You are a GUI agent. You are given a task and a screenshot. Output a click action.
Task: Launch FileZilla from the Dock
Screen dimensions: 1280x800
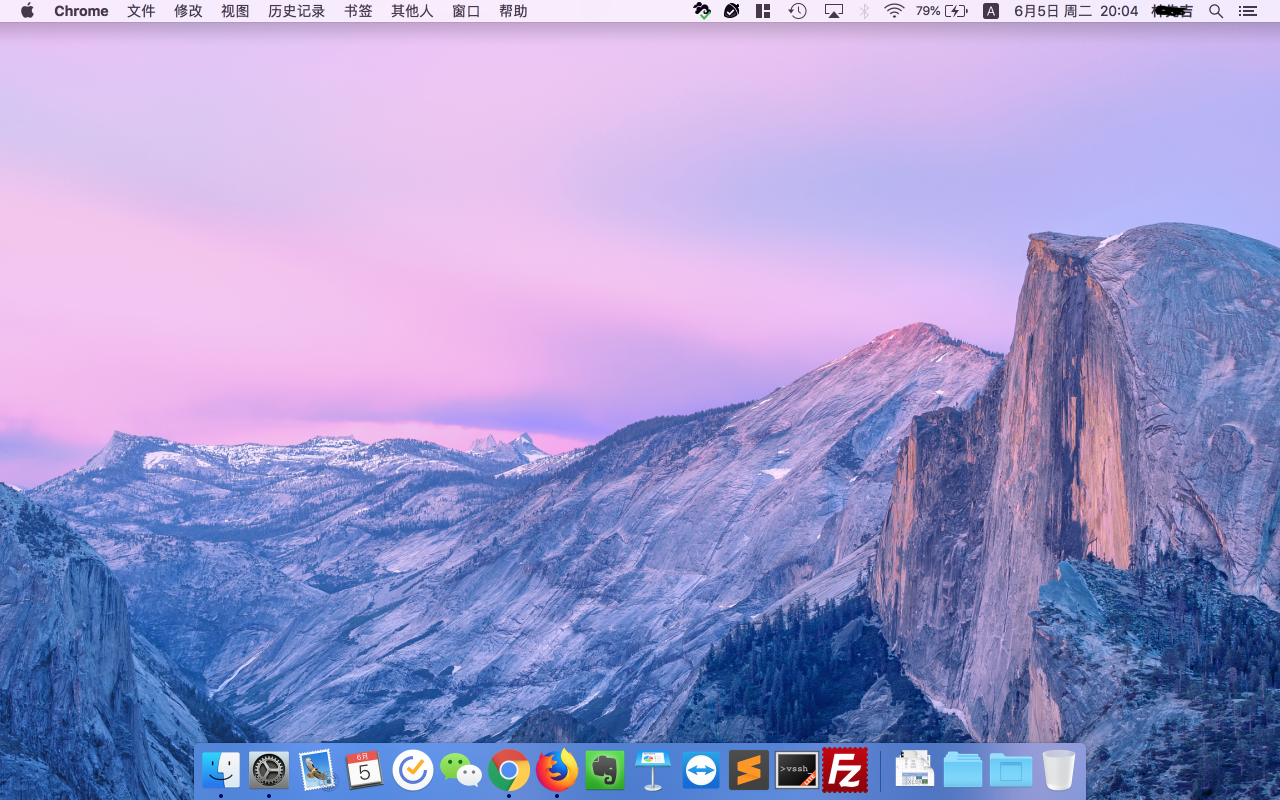845,770
